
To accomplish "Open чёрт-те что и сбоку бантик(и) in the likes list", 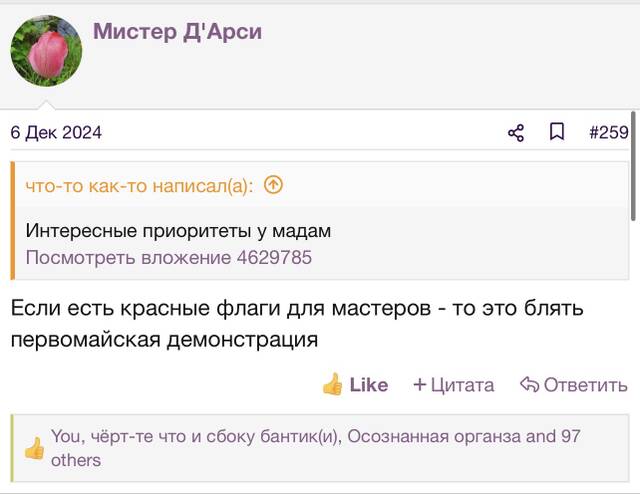I will [216, 436].
